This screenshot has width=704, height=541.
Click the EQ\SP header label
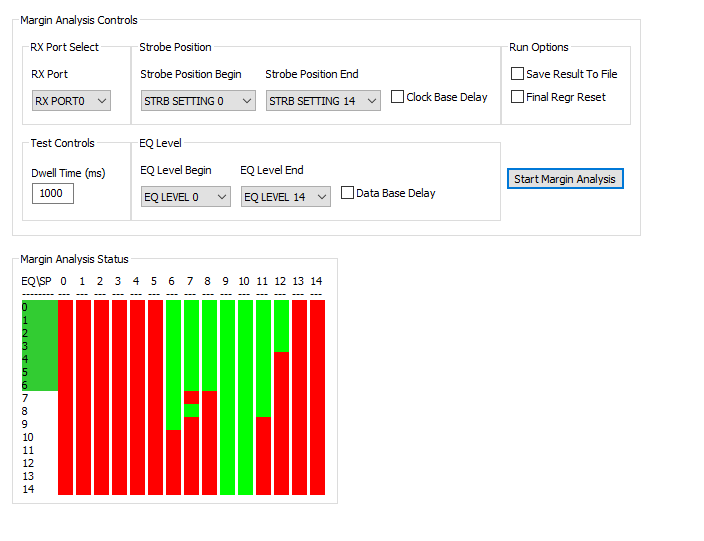click(x=36, y=281)
